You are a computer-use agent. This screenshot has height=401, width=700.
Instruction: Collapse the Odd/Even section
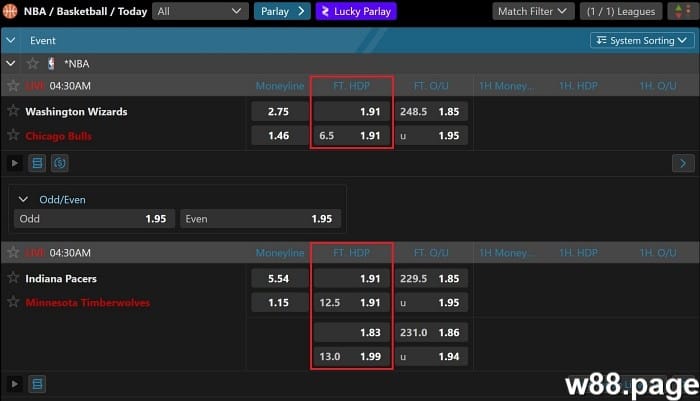(x=23, y=200)
